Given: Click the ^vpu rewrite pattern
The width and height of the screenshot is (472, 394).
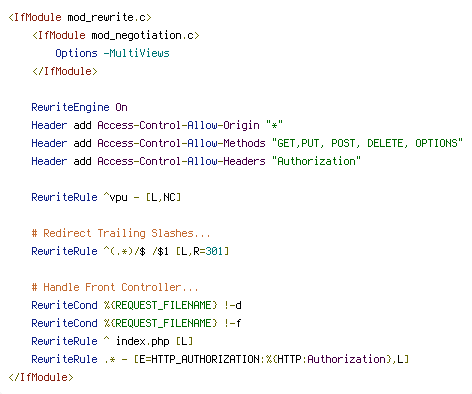Looking at the screenshot, I should [x=115, y=197].
